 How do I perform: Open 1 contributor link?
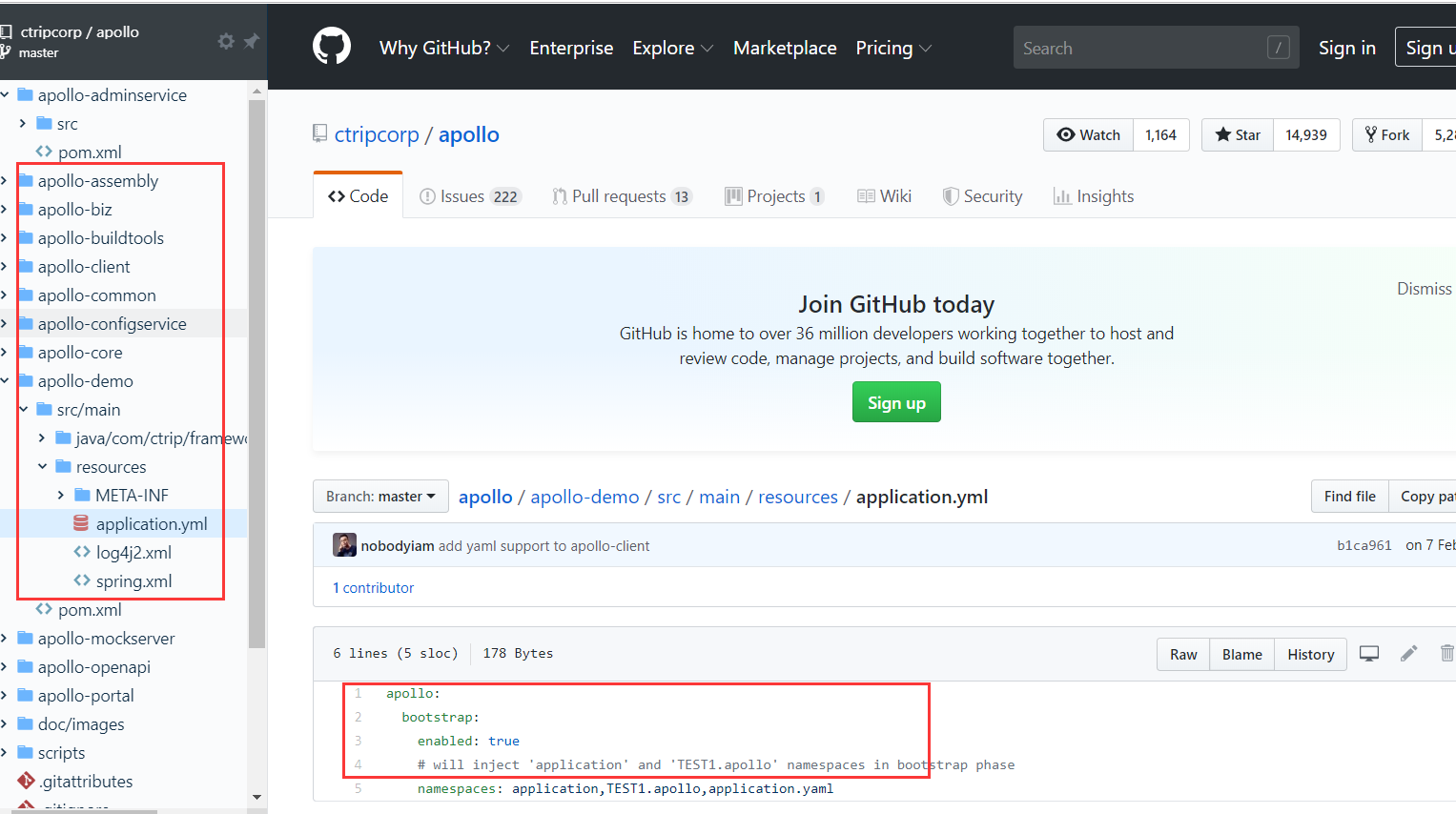(373, 588)
